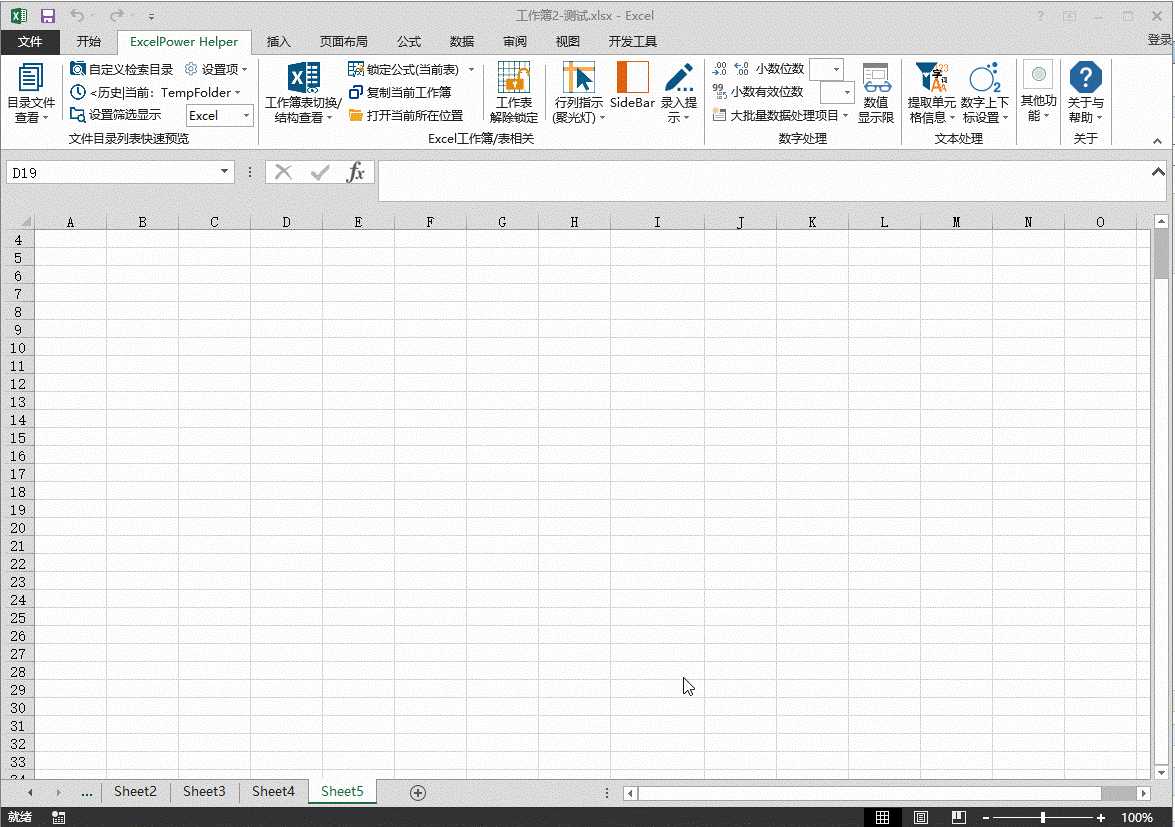Click 登录 sign in link
Viewport: 1175px width, 827px height.
pos(1159,40)
